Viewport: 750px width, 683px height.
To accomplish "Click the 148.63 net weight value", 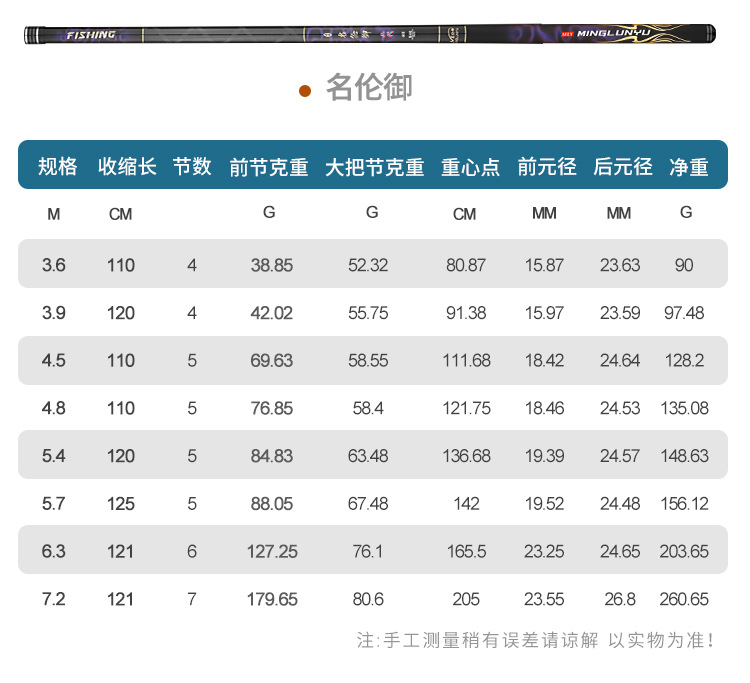I will [x=684, y=456].
